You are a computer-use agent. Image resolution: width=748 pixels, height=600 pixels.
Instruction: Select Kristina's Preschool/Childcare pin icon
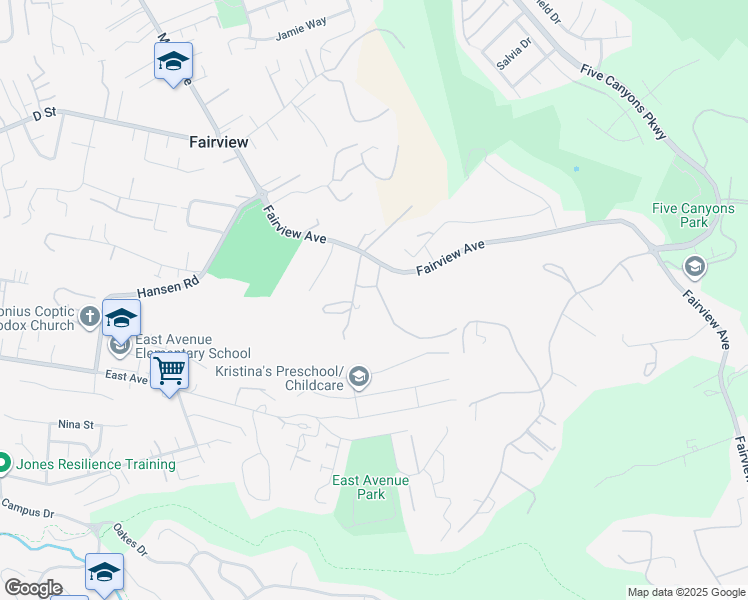pos(359,377)
